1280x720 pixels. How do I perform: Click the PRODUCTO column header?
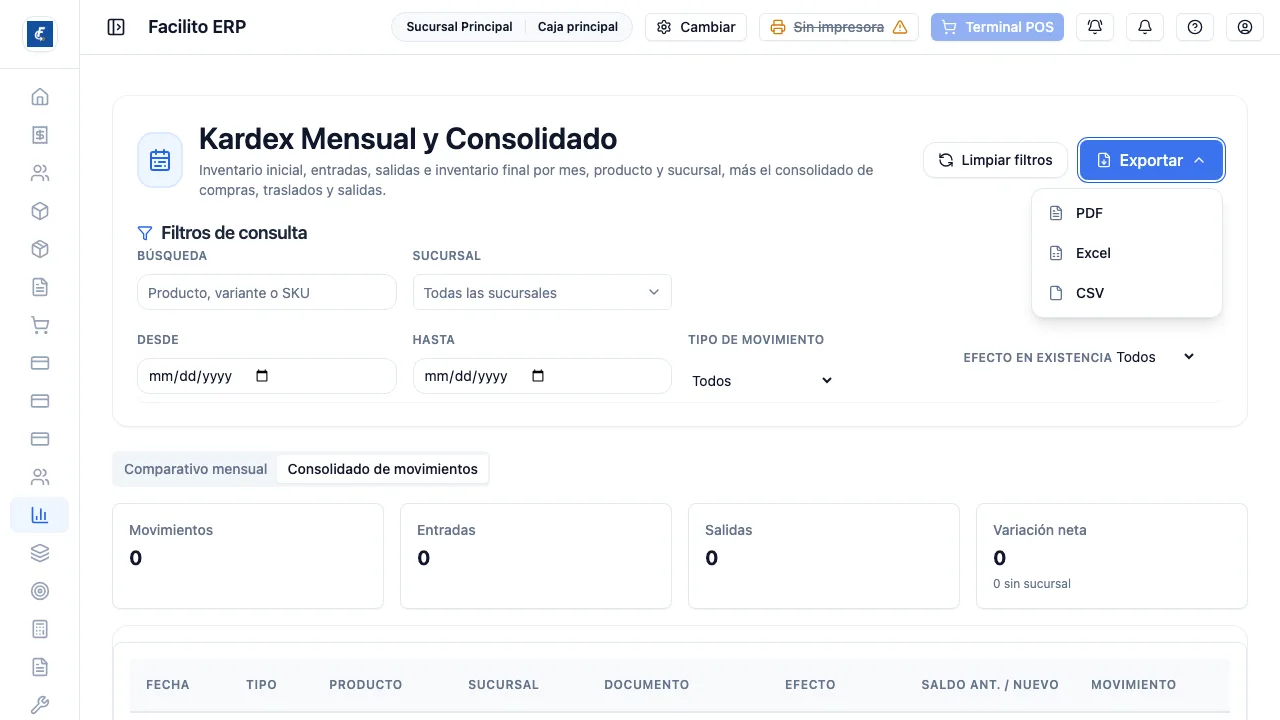[366, 685]
